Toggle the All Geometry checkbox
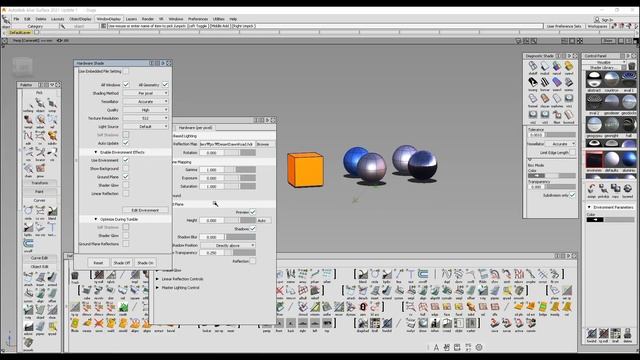The width and height of the screenshot is (640, 360). click(x=165, y=84)
